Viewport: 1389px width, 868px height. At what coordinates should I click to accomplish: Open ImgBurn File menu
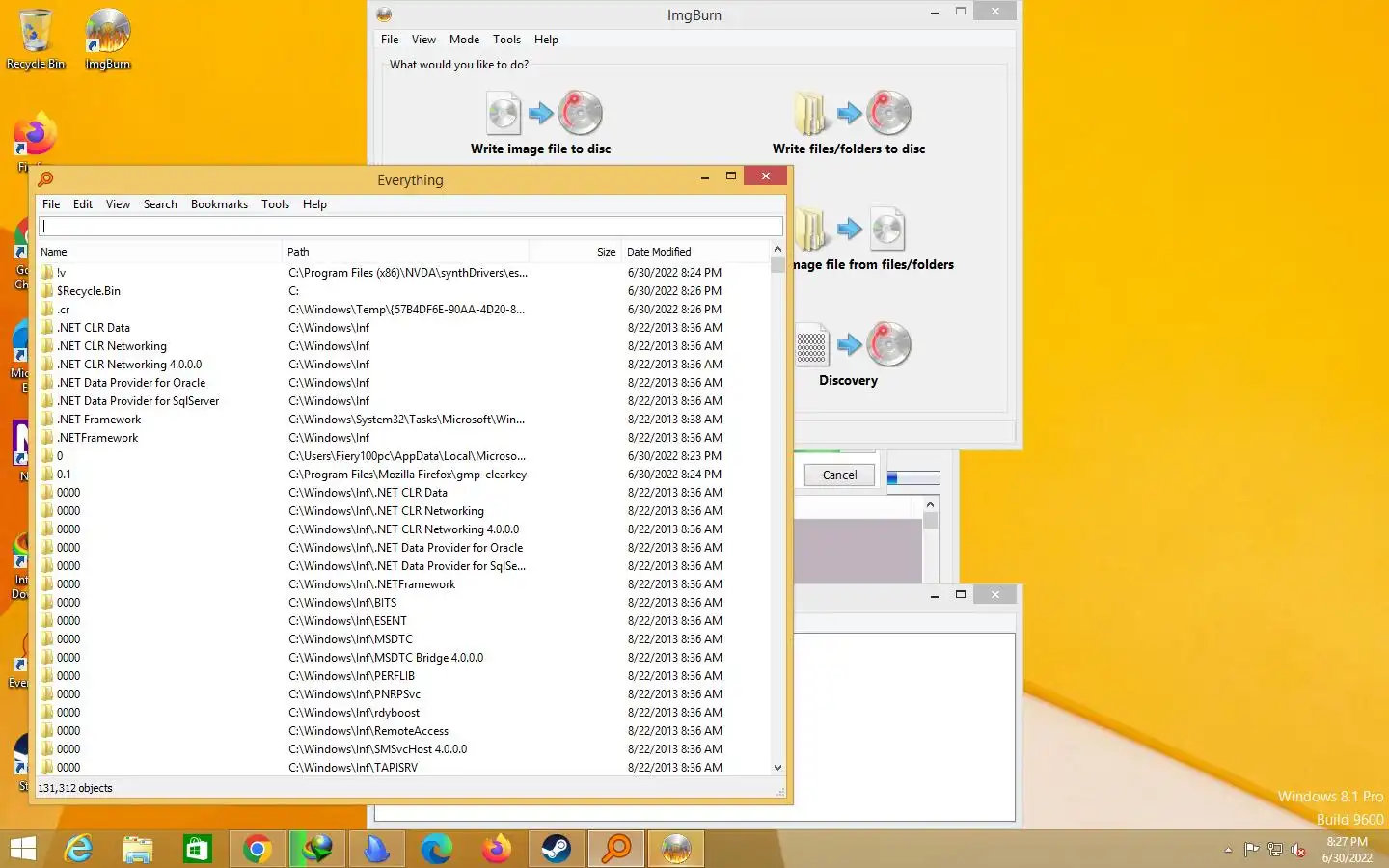click(390, 40)
